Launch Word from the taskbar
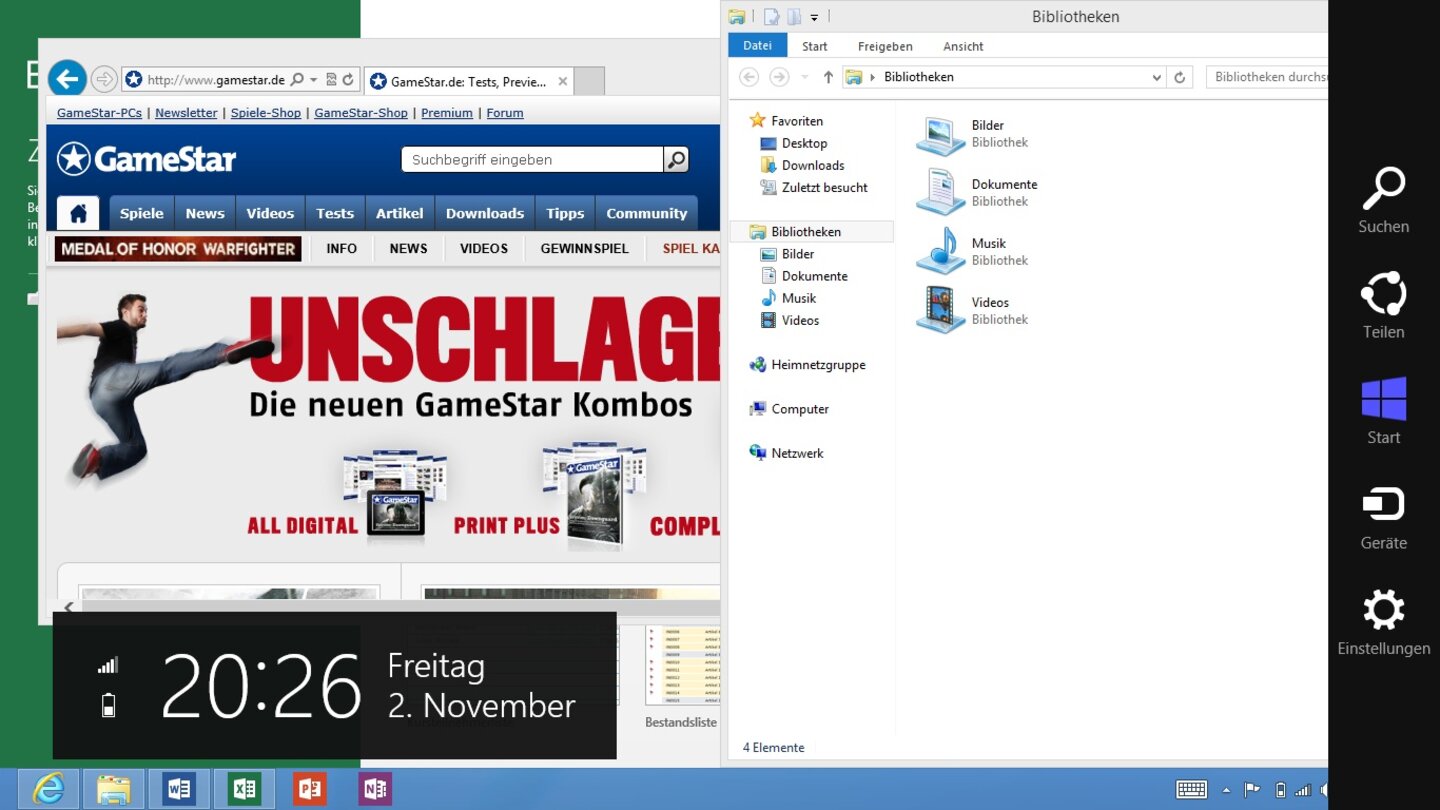The image size is (1440, 810). (179, 789)
